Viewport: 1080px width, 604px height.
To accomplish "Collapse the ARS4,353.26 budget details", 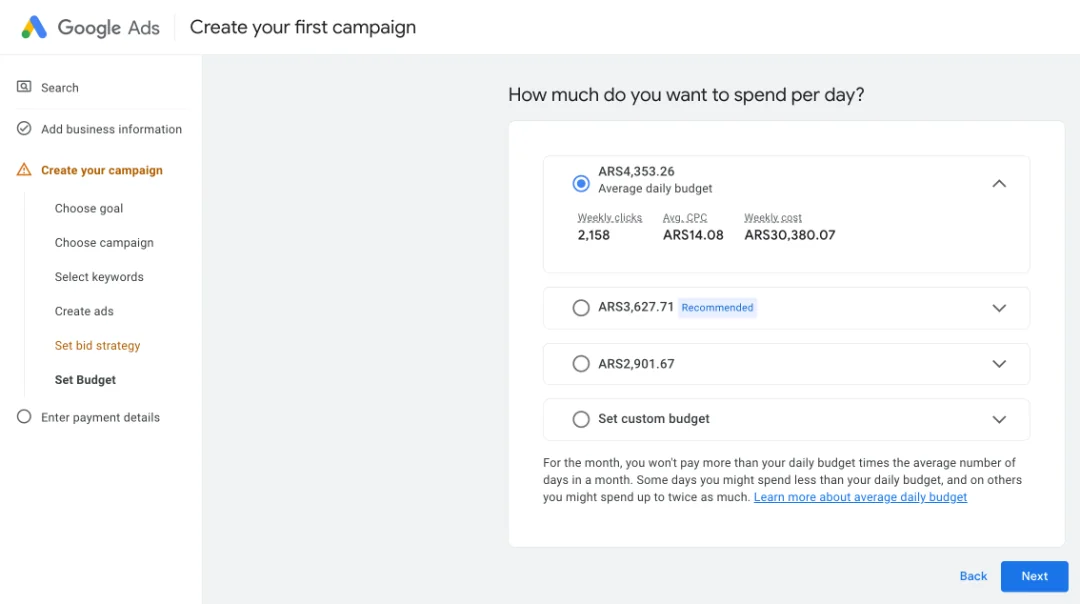I will (x=999, y=184).
